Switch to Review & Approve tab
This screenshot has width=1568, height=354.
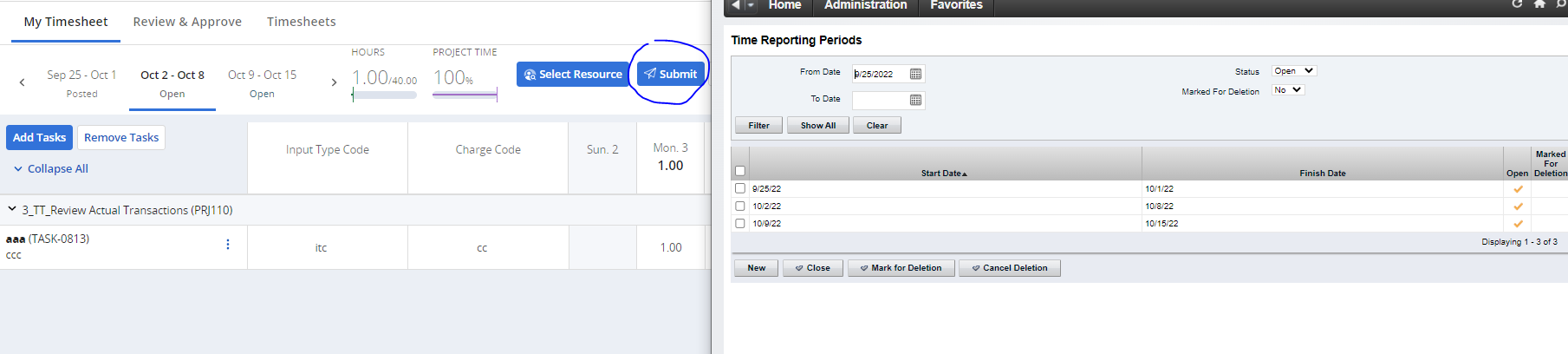click(187, 22)
